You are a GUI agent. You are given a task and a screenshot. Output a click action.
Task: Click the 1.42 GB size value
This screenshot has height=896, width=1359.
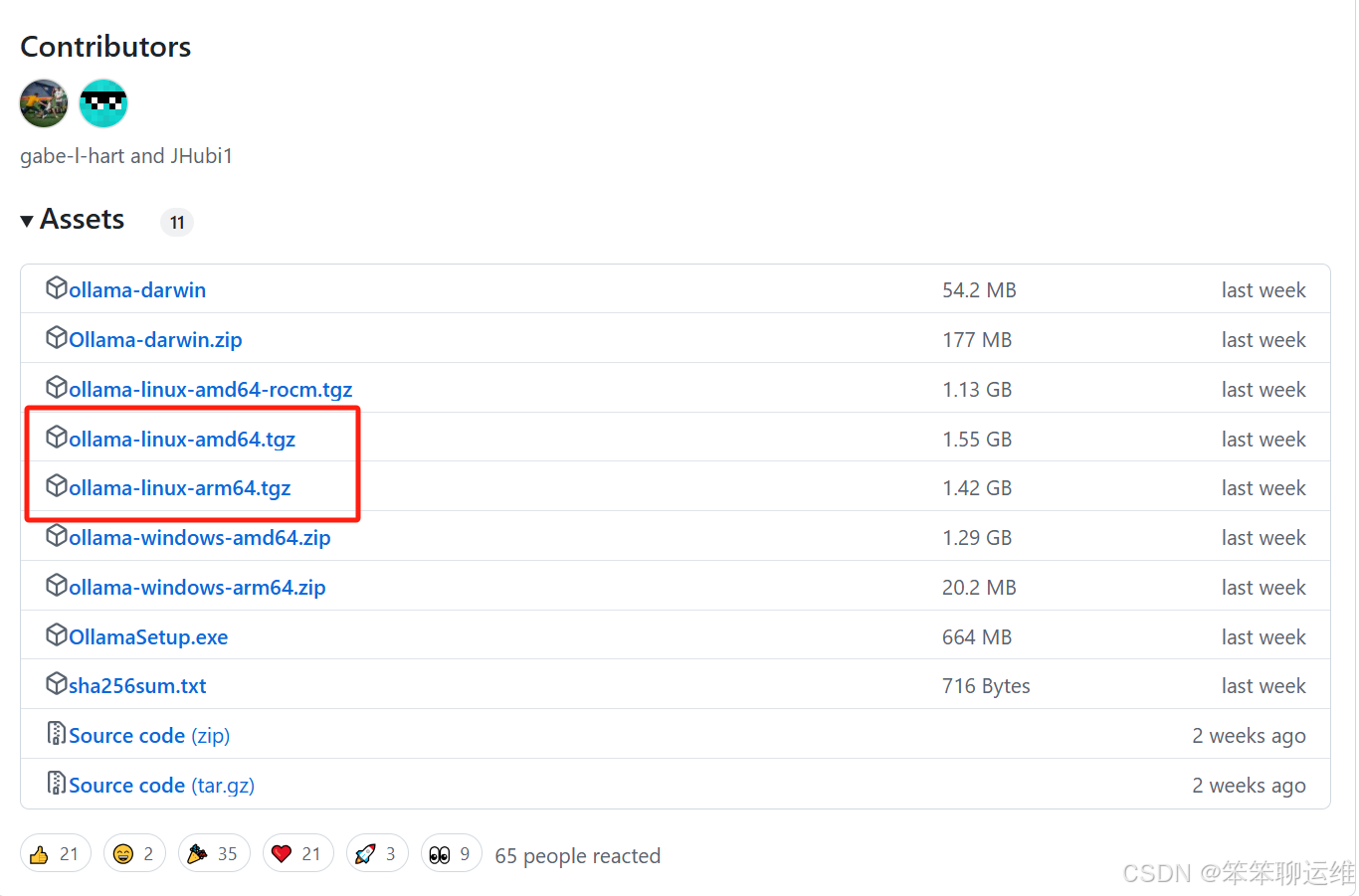pyautogui.click(x=977, y=488)
